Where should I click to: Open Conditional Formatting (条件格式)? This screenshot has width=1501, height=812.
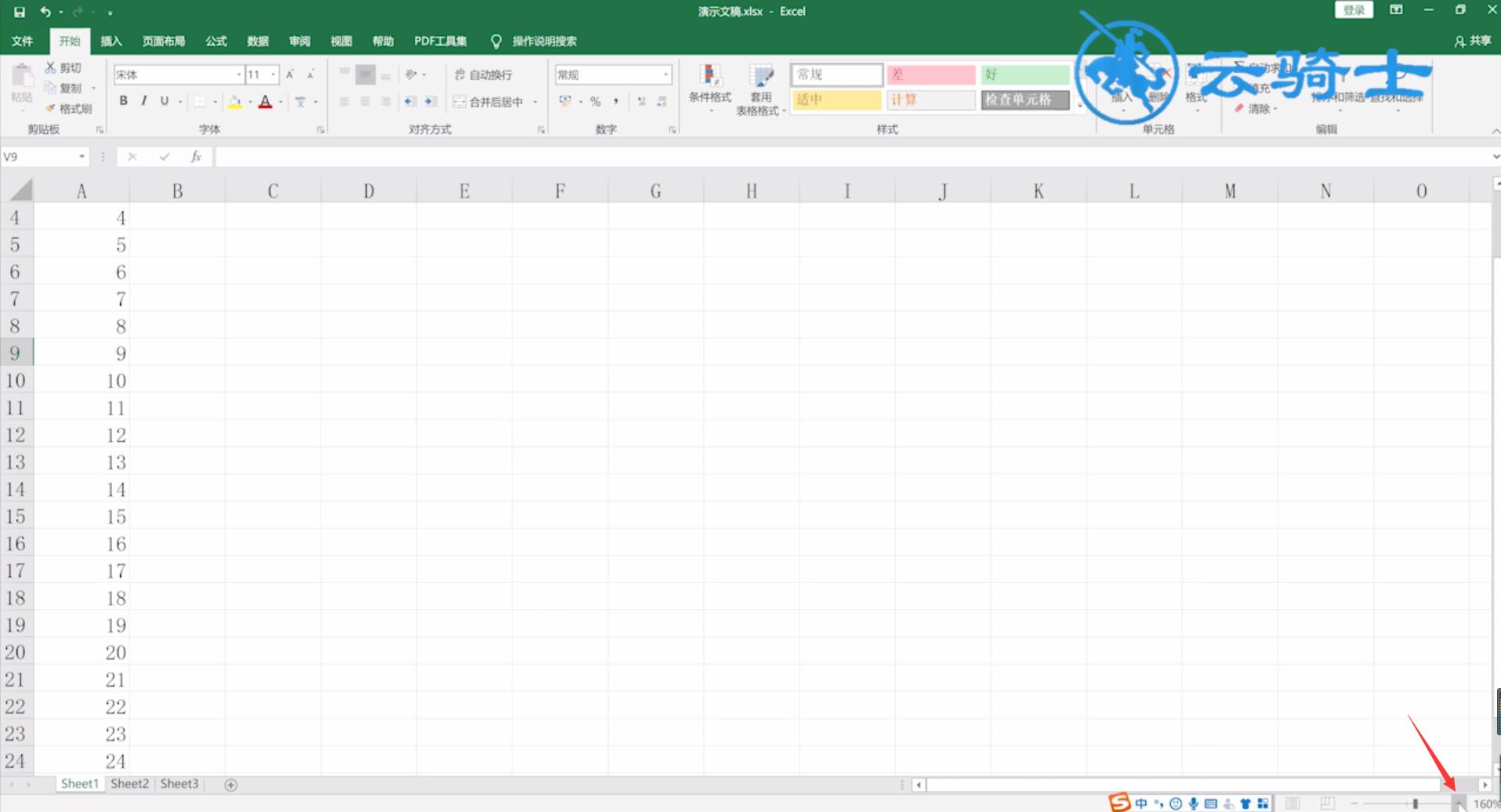point(710,88)
